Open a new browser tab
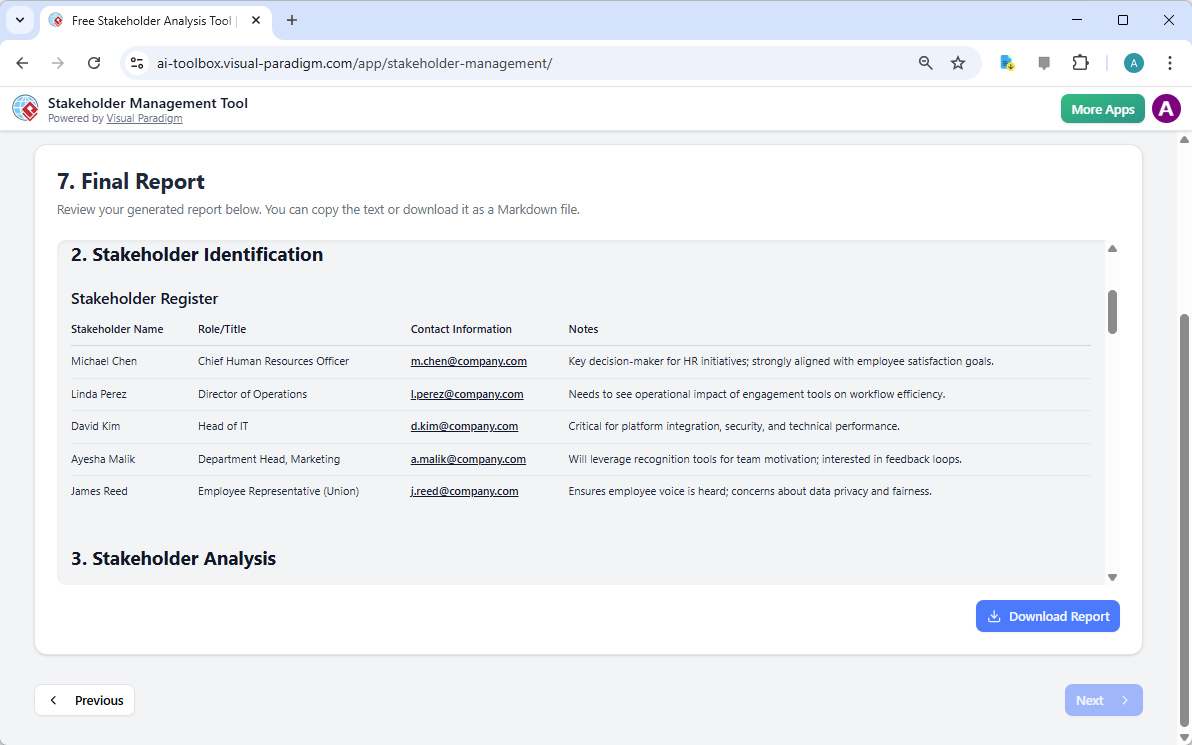The image size is (1192, 745). click(x=291, y=20)
